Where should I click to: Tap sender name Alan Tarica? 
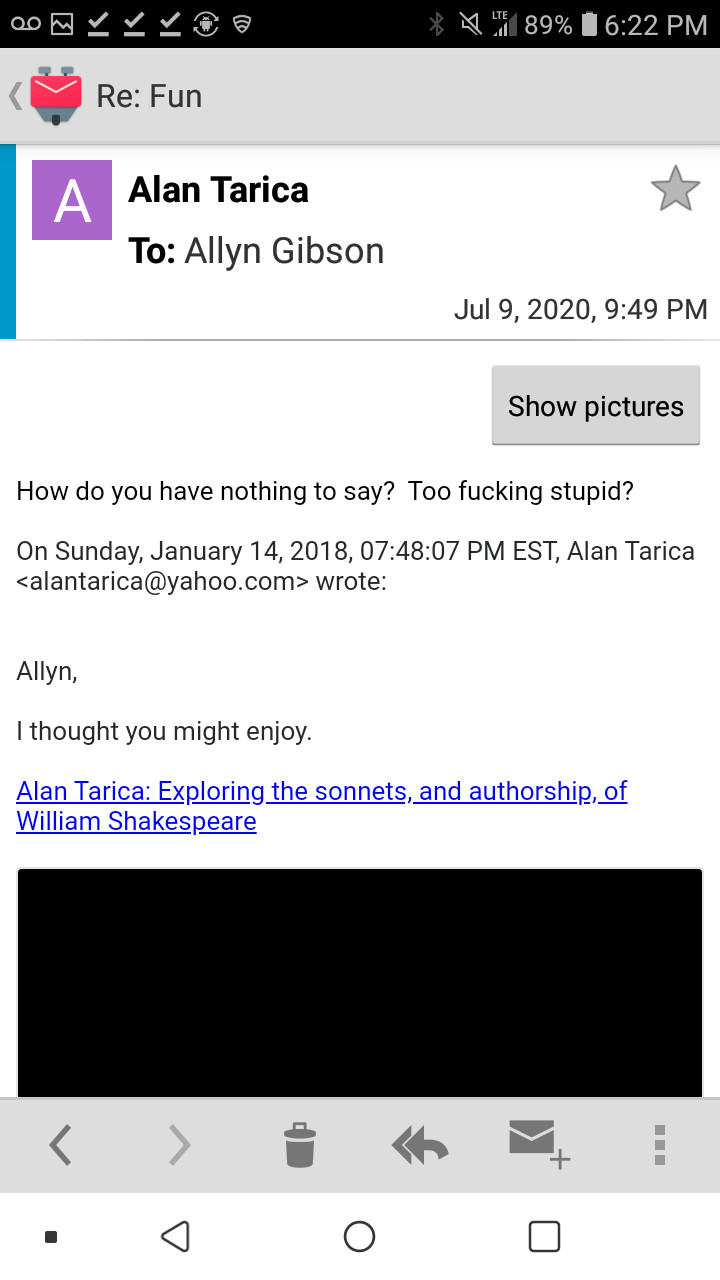[218, 189]
